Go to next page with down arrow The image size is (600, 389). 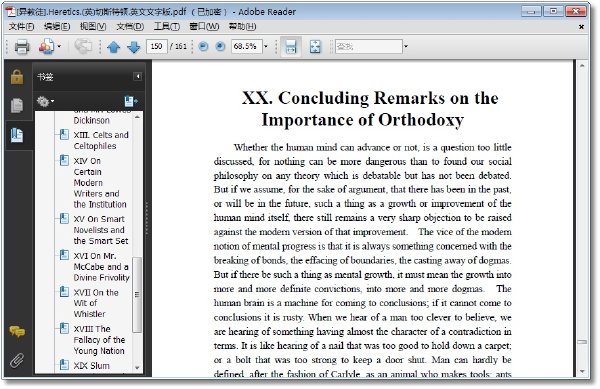(134, 47)
